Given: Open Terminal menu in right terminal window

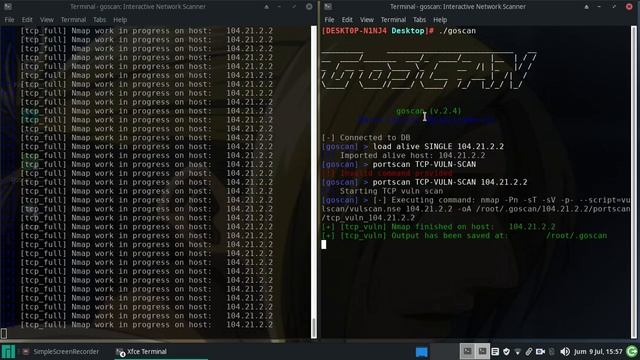Looking at the screenshot, I should [x=393, y=20].
